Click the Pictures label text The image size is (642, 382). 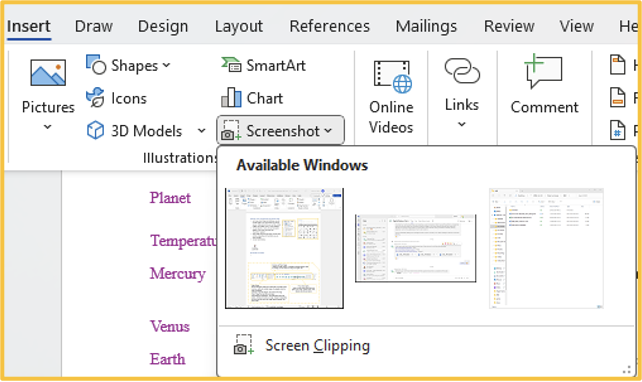(48, 107)
